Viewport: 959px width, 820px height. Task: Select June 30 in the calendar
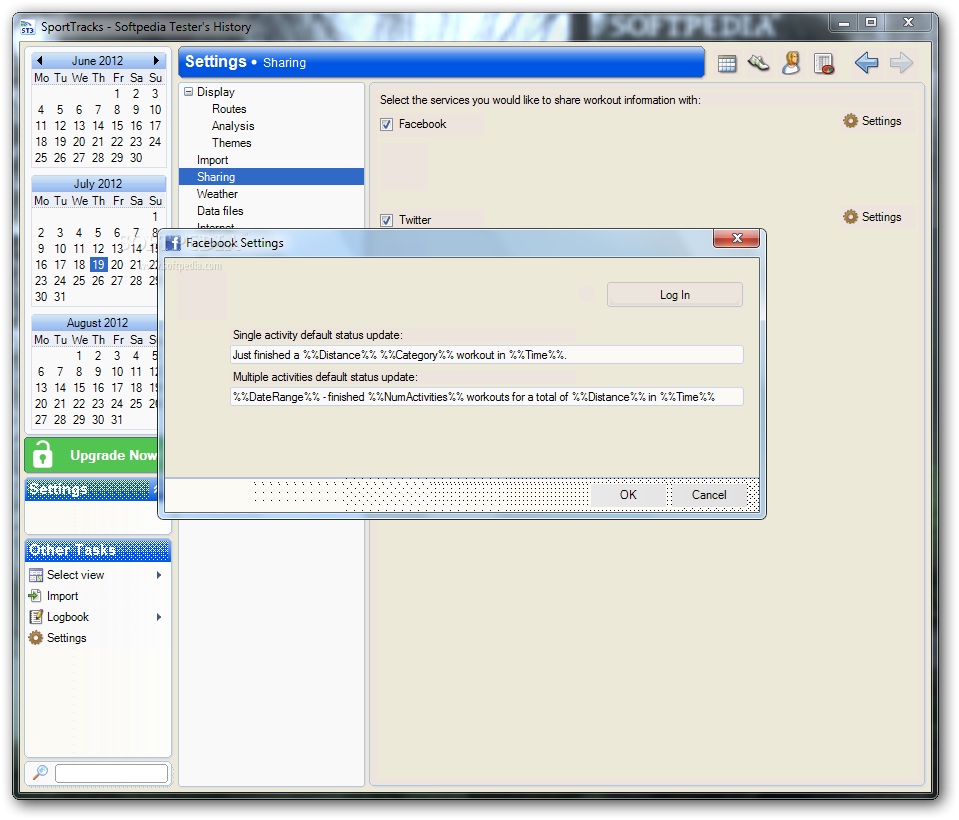(136, 158)
